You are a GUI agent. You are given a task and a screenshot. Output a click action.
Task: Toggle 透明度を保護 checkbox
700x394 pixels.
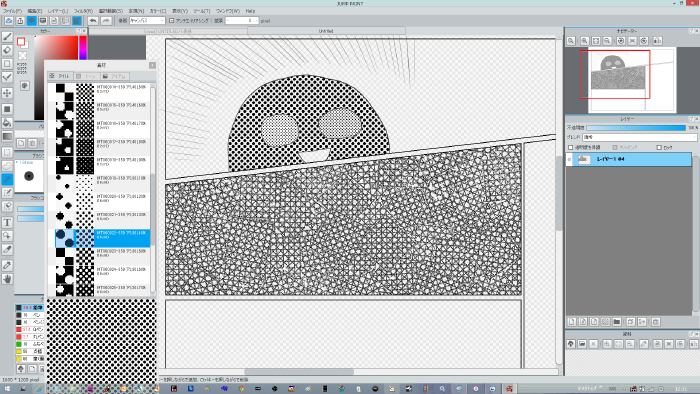571,147
